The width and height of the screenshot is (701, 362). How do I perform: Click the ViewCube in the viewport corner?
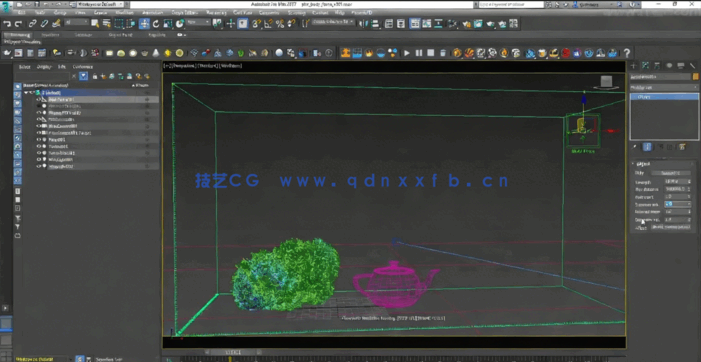tap(606, 82)
